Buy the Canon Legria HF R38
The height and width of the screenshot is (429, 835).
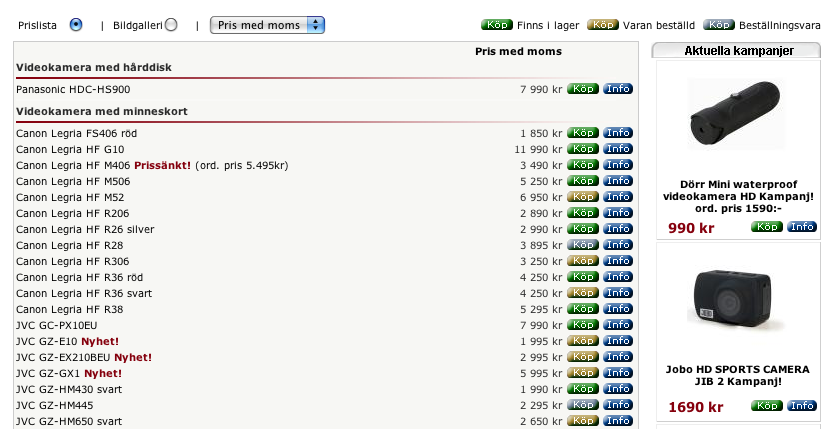pyautogui.click(x=583, y=308)
